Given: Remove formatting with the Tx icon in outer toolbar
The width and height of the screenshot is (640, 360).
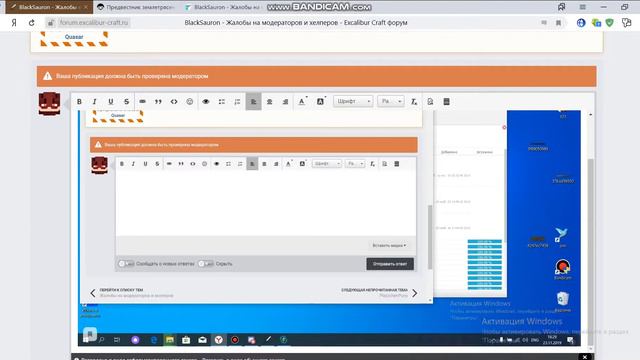Looking at the screenshot, I should tap(414, 102).
